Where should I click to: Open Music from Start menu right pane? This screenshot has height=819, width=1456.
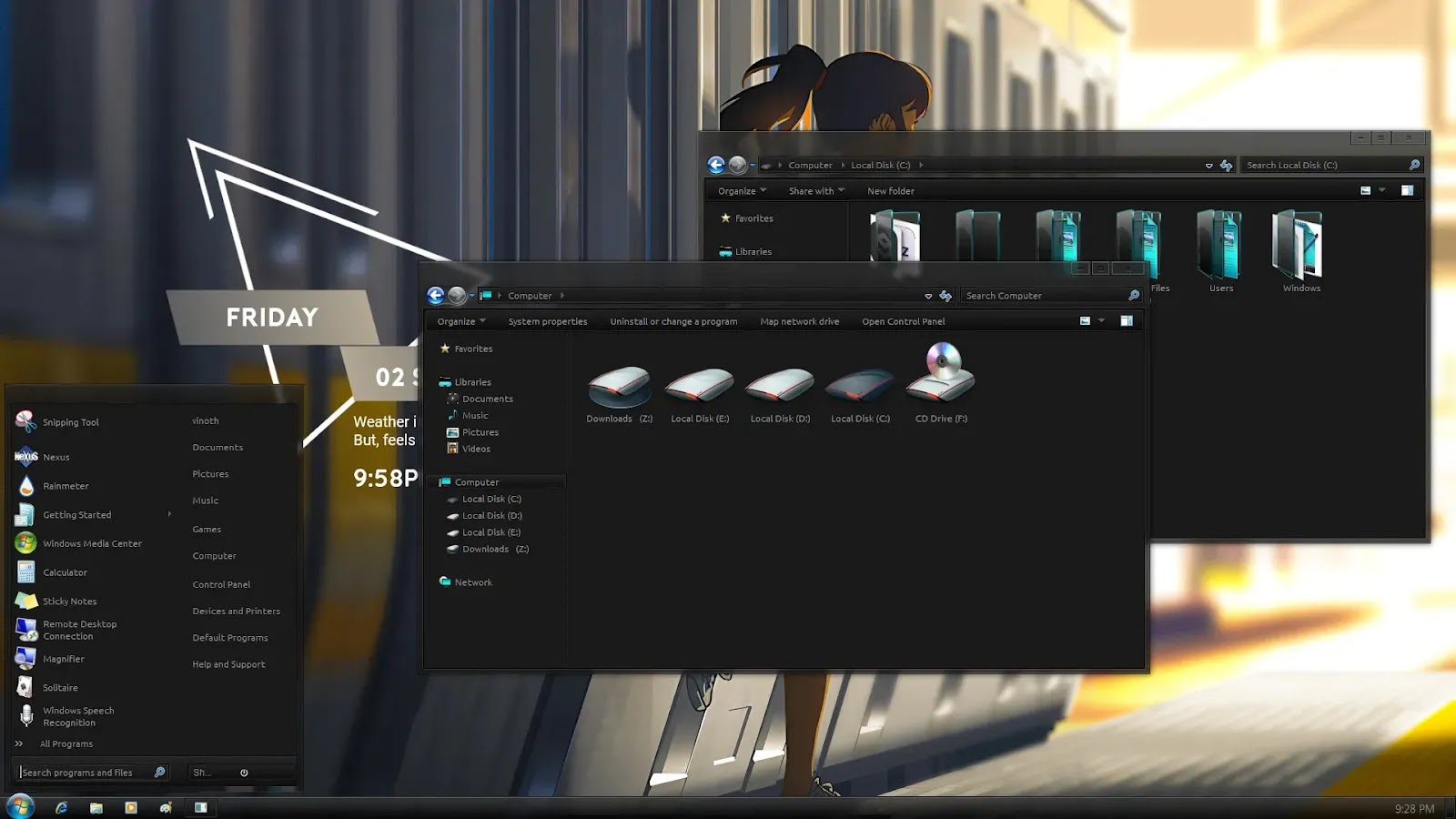click(206, 500)
